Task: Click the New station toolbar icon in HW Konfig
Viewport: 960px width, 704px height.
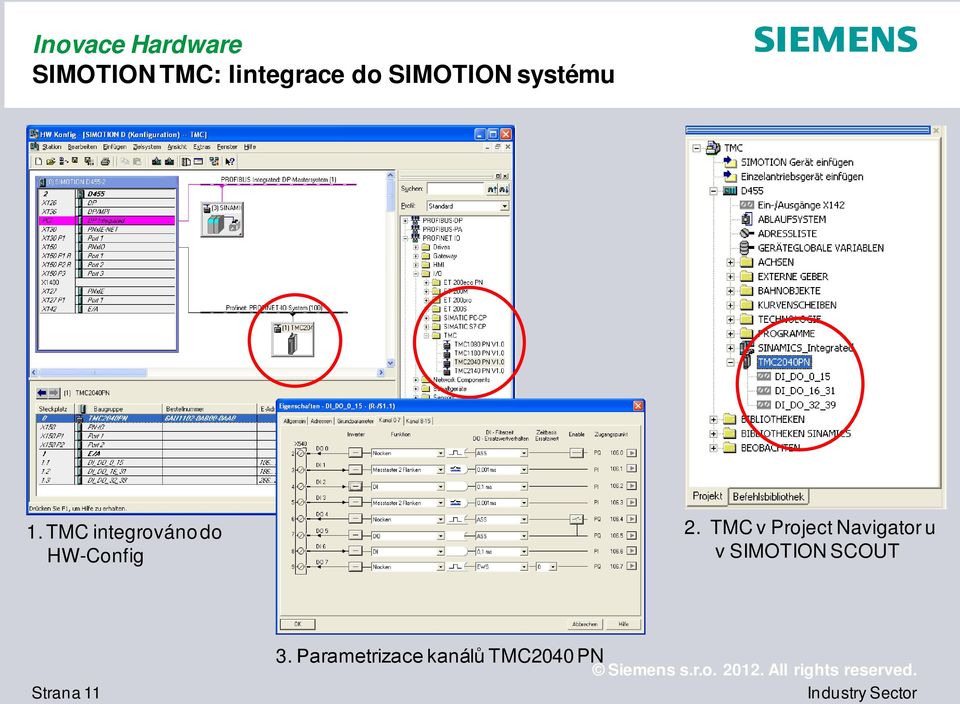Action: tap(39, 162)
